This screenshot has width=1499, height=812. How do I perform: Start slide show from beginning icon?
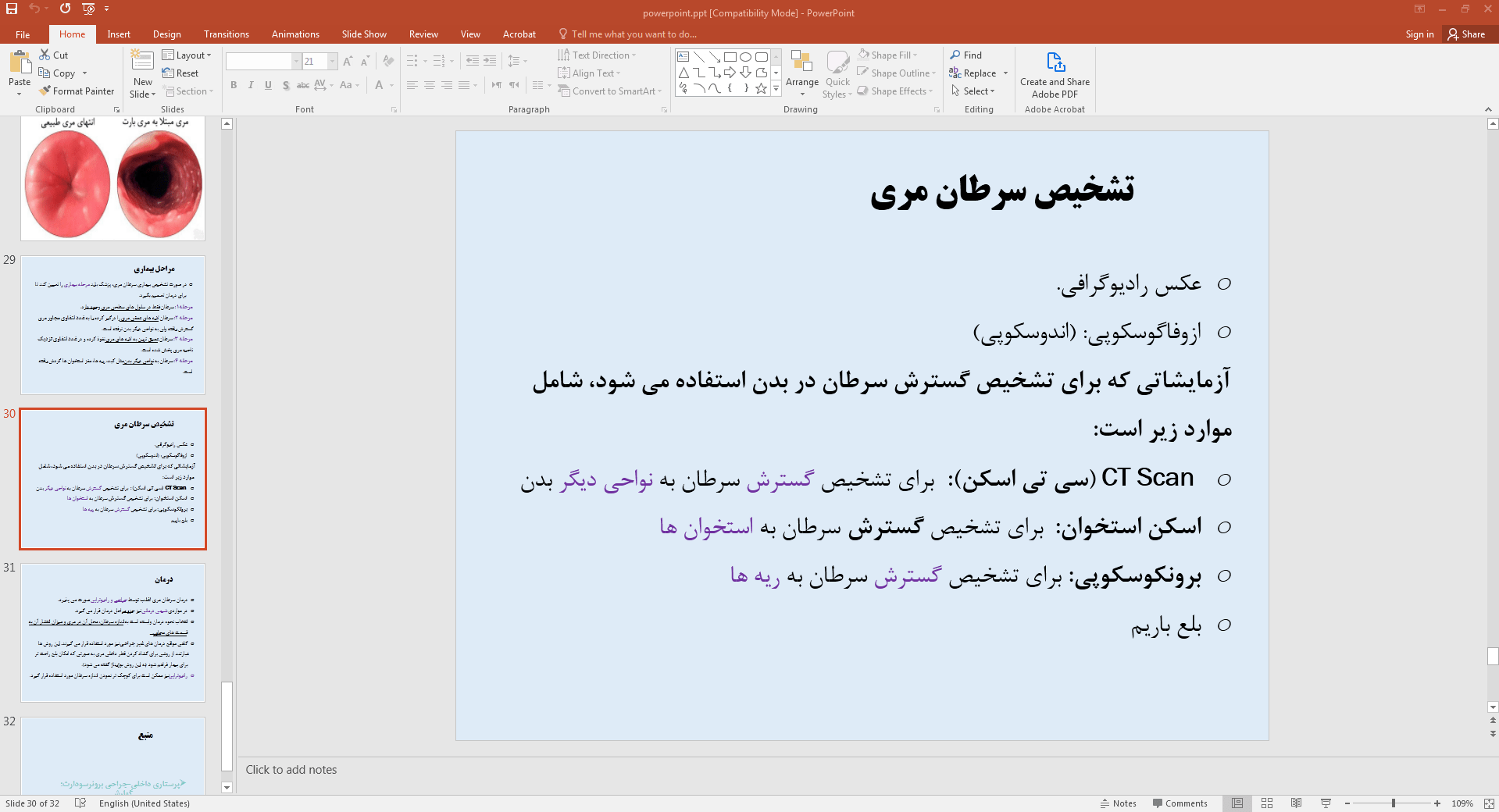[x=88, y=9]
